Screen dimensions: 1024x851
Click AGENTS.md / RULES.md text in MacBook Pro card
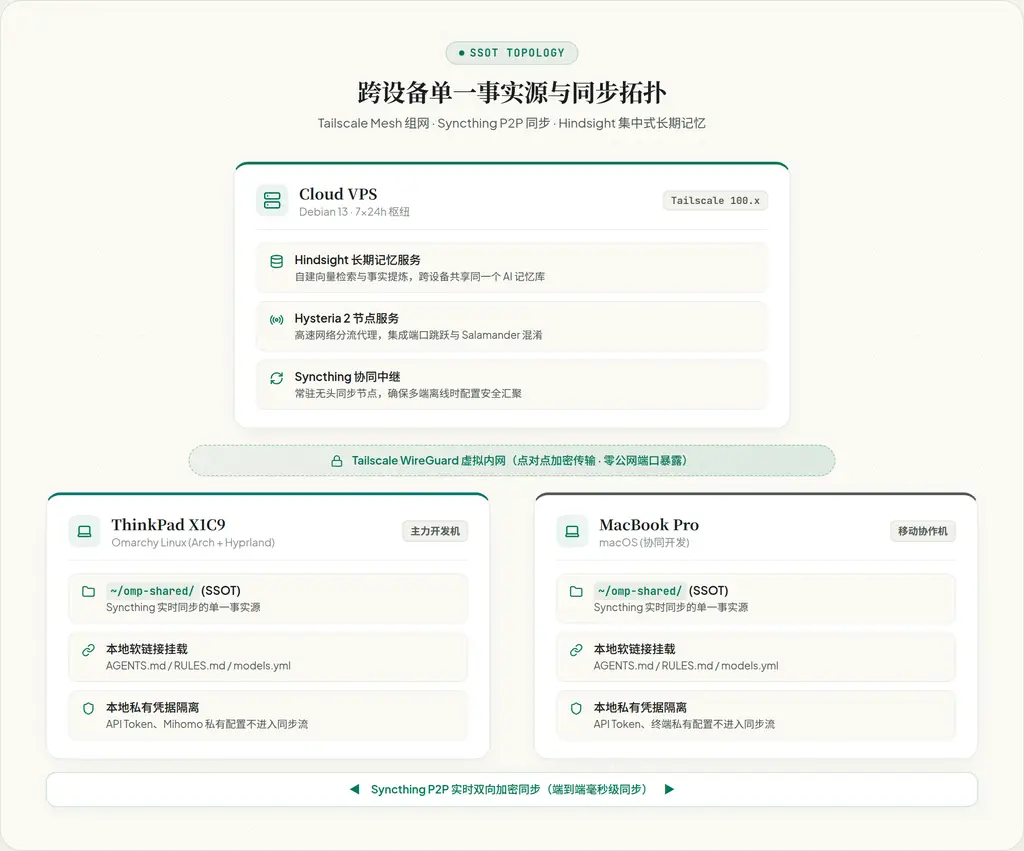(x=686, y=666)
